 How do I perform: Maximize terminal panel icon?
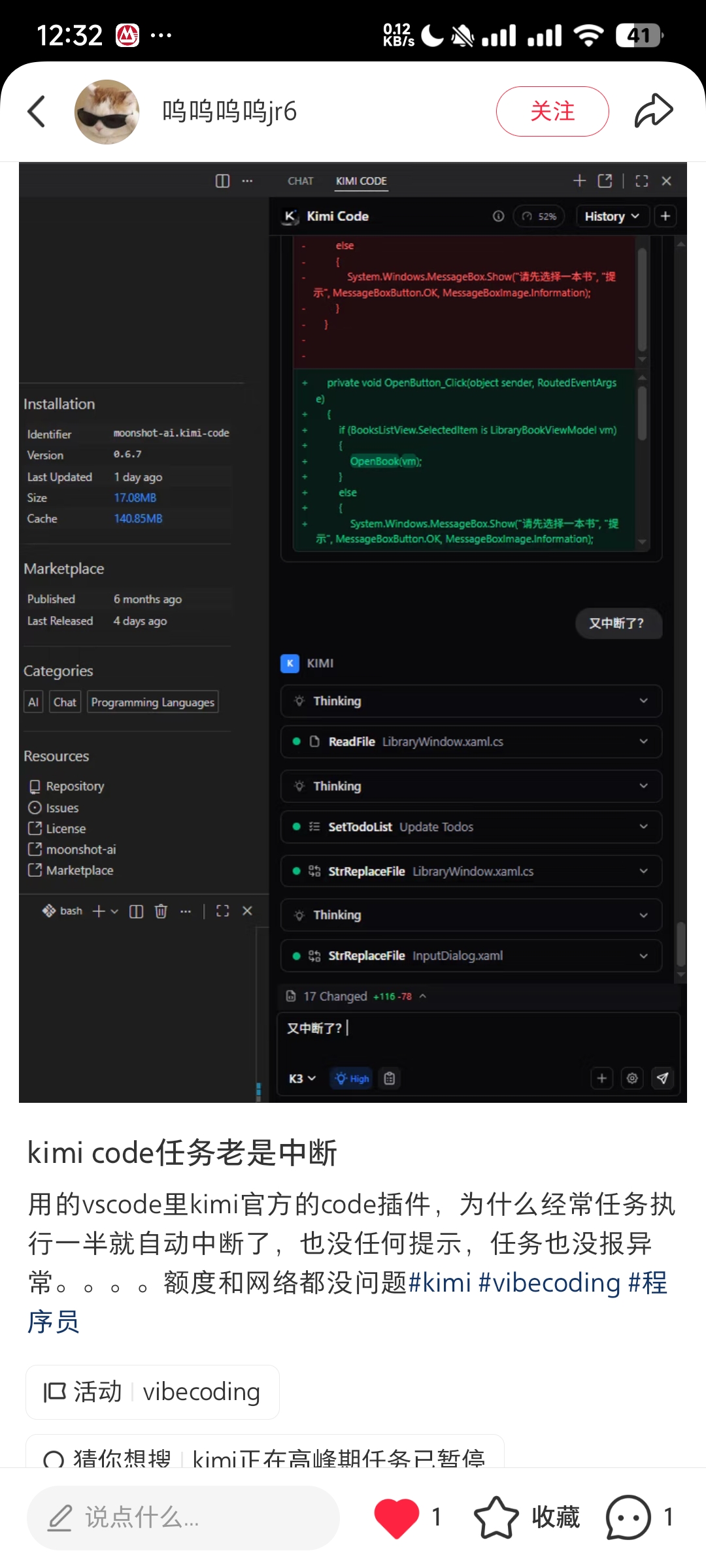[x=222, y=911]
